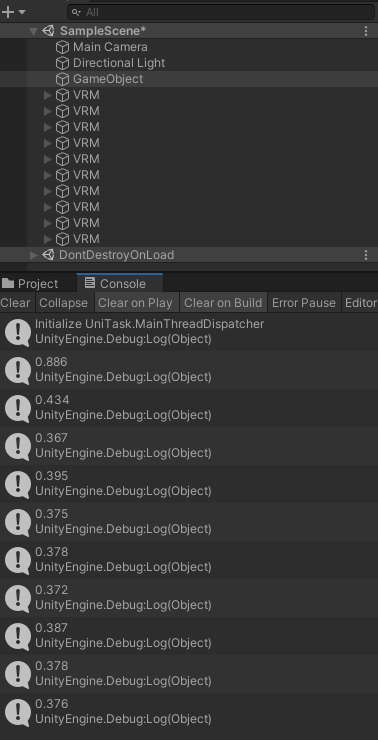Click the cube icon next to GameObject

[x=62, y=79]
